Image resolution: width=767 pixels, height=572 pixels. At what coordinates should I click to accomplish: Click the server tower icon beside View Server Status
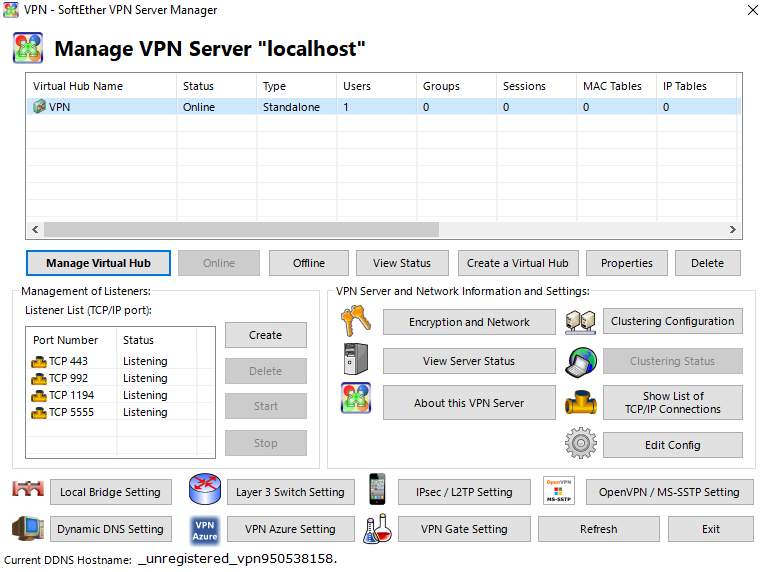(356, 359)
